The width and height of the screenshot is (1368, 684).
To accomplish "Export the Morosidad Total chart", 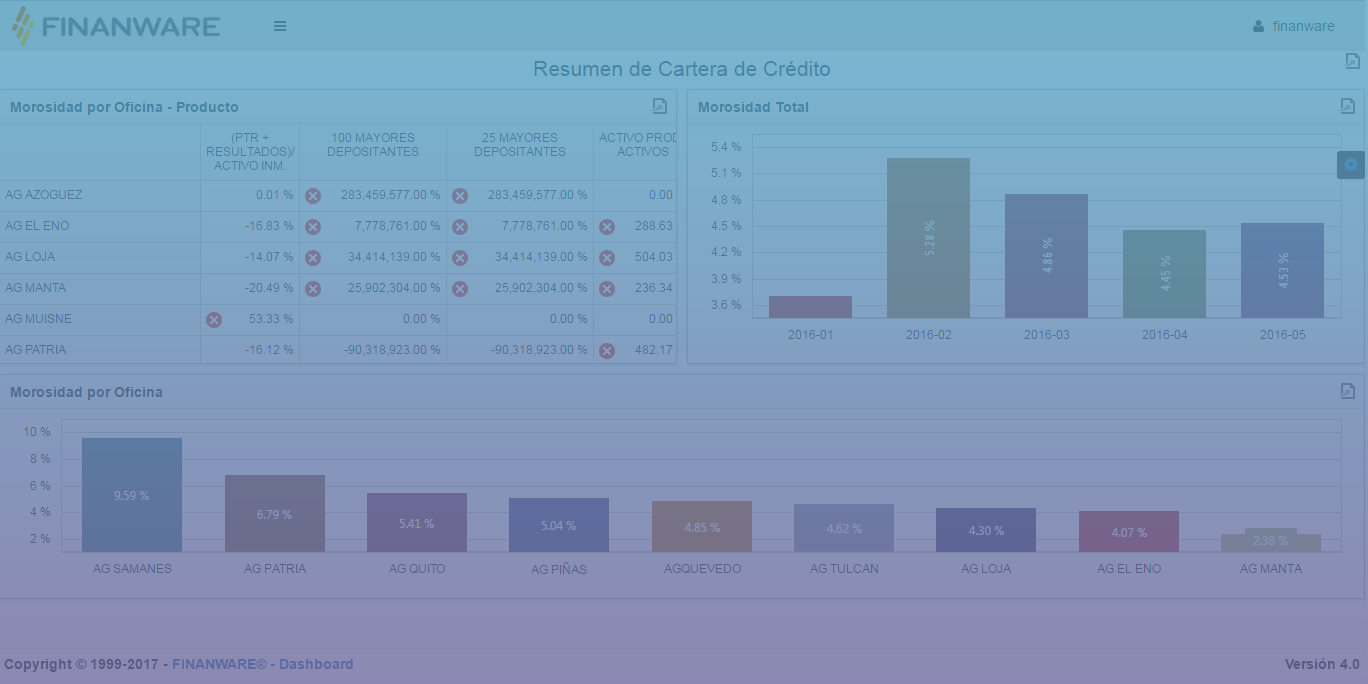I will click(x=1347, y=106).
